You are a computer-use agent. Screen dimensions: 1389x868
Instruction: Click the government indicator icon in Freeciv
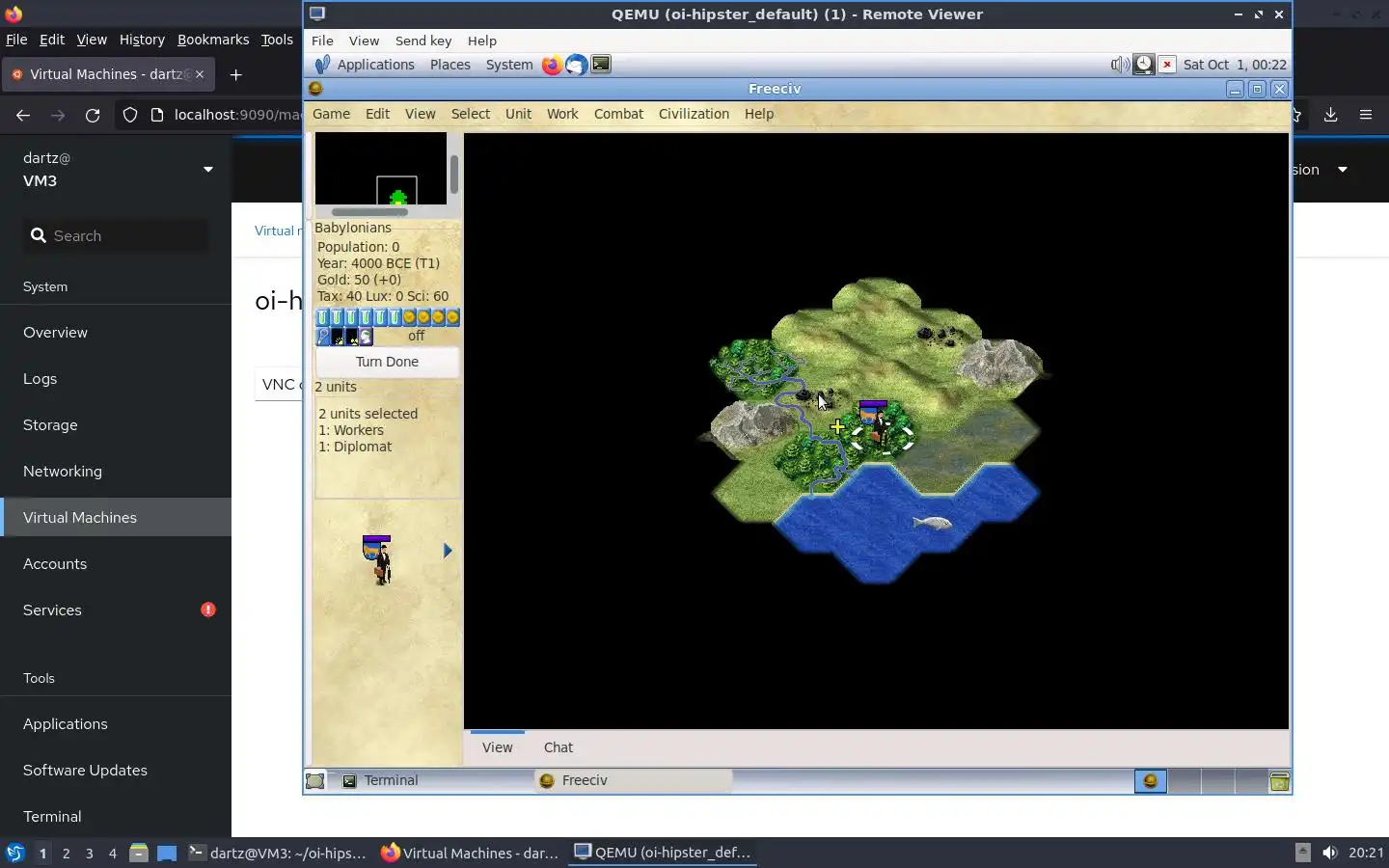point(366,337)
